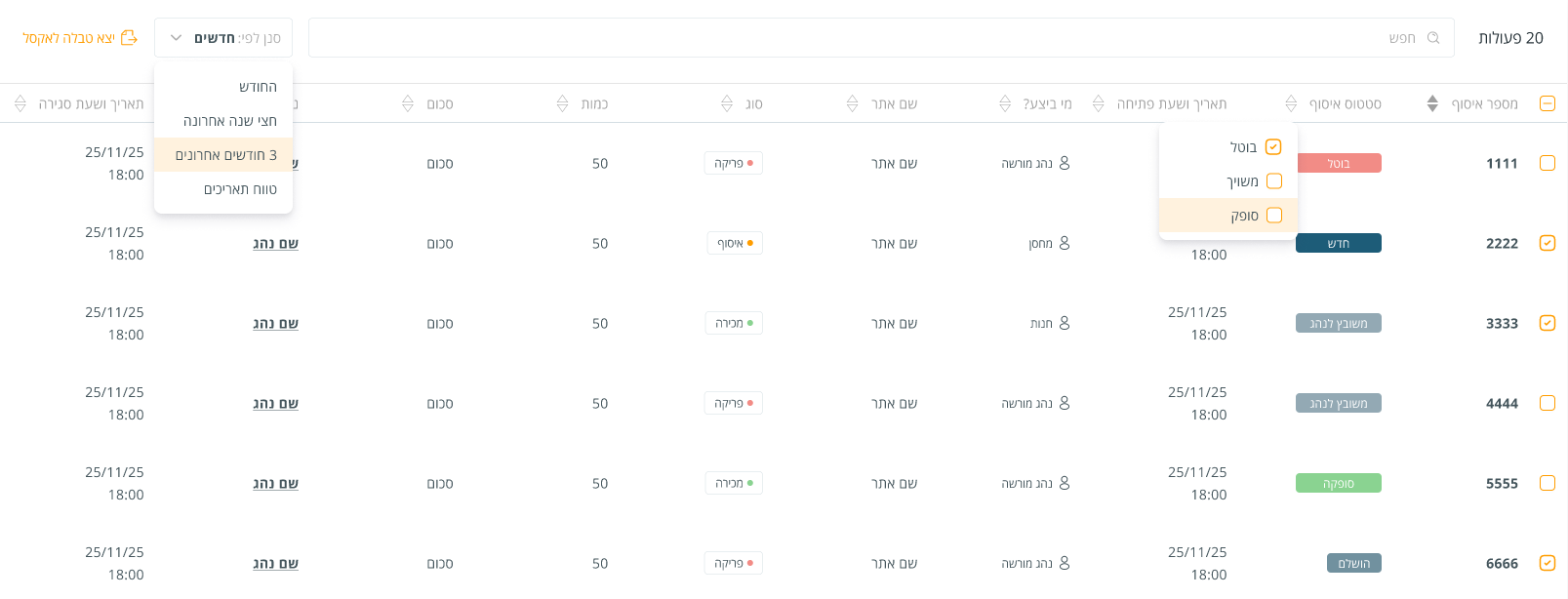Open שם נהג link in row 5555
Viewport: 1568px width, 599px height.
point(275,483)
